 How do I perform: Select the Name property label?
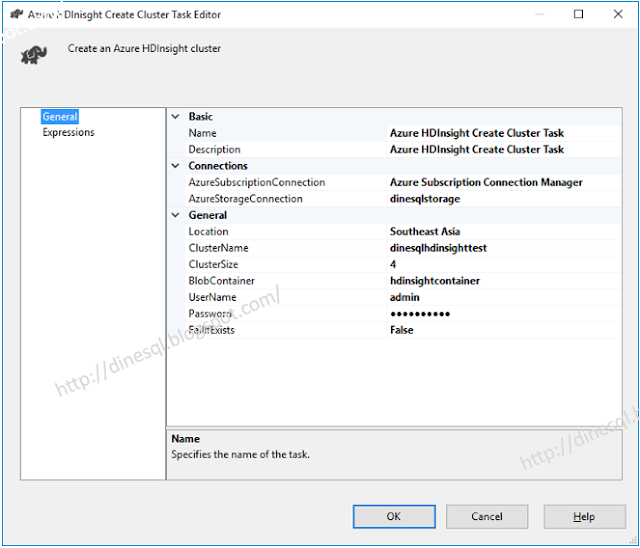202,133
